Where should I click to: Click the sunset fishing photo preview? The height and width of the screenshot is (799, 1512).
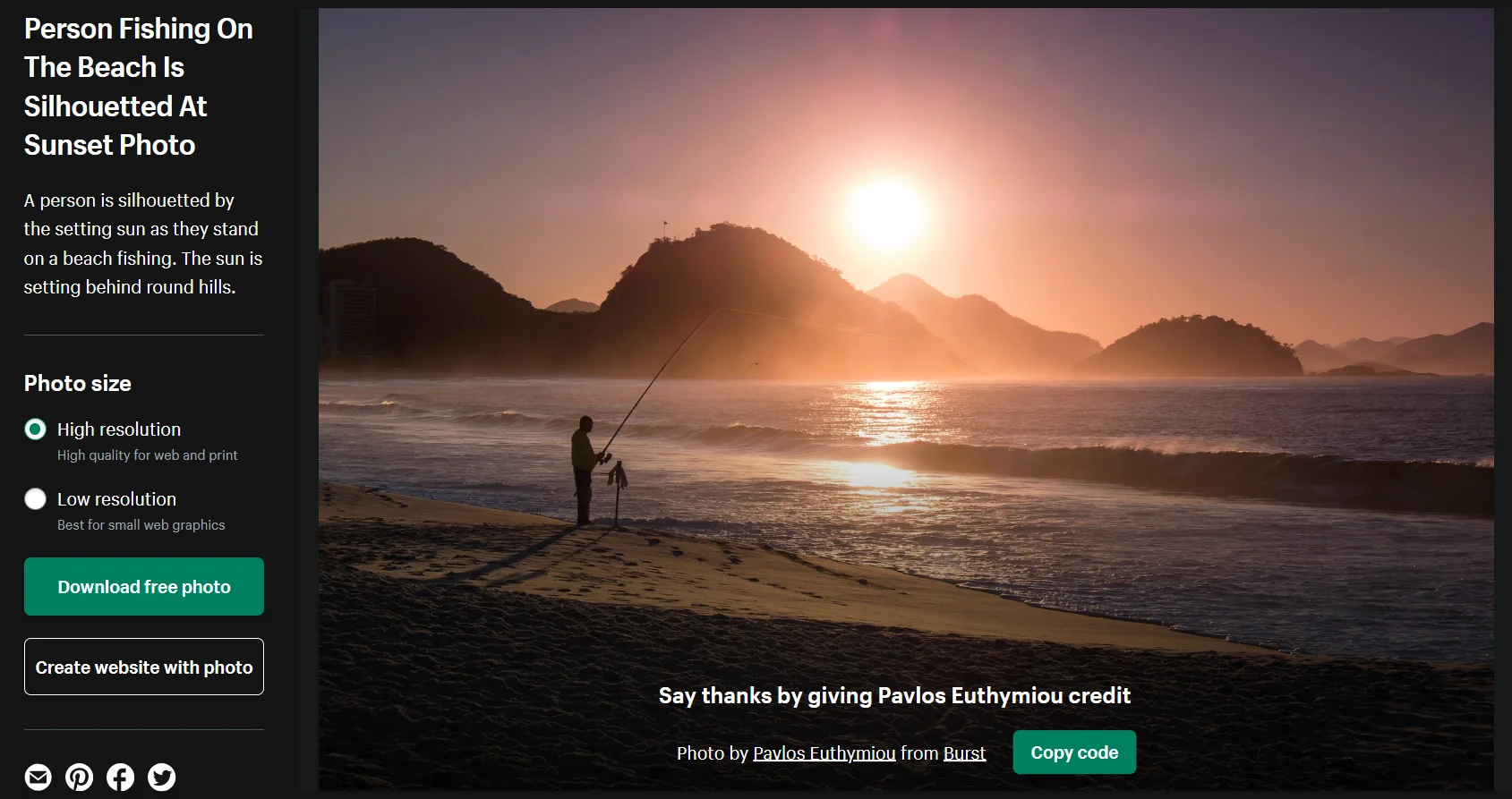pos(906,358)
